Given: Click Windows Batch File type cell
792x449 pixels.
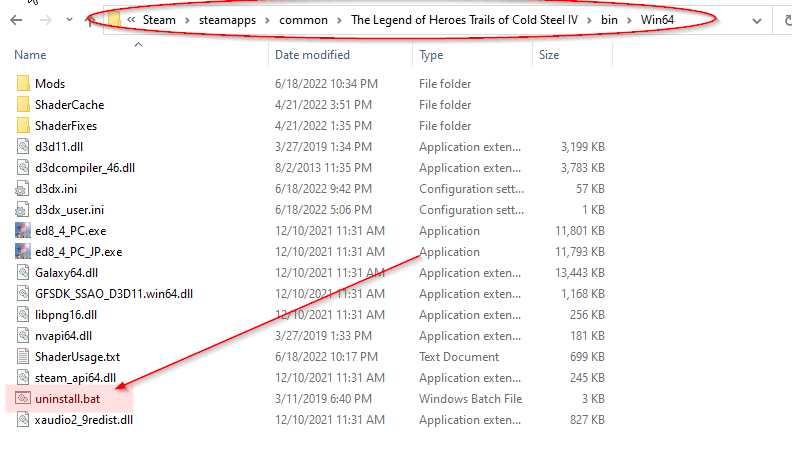Looking at the screenshot, I should coord(470,398).
